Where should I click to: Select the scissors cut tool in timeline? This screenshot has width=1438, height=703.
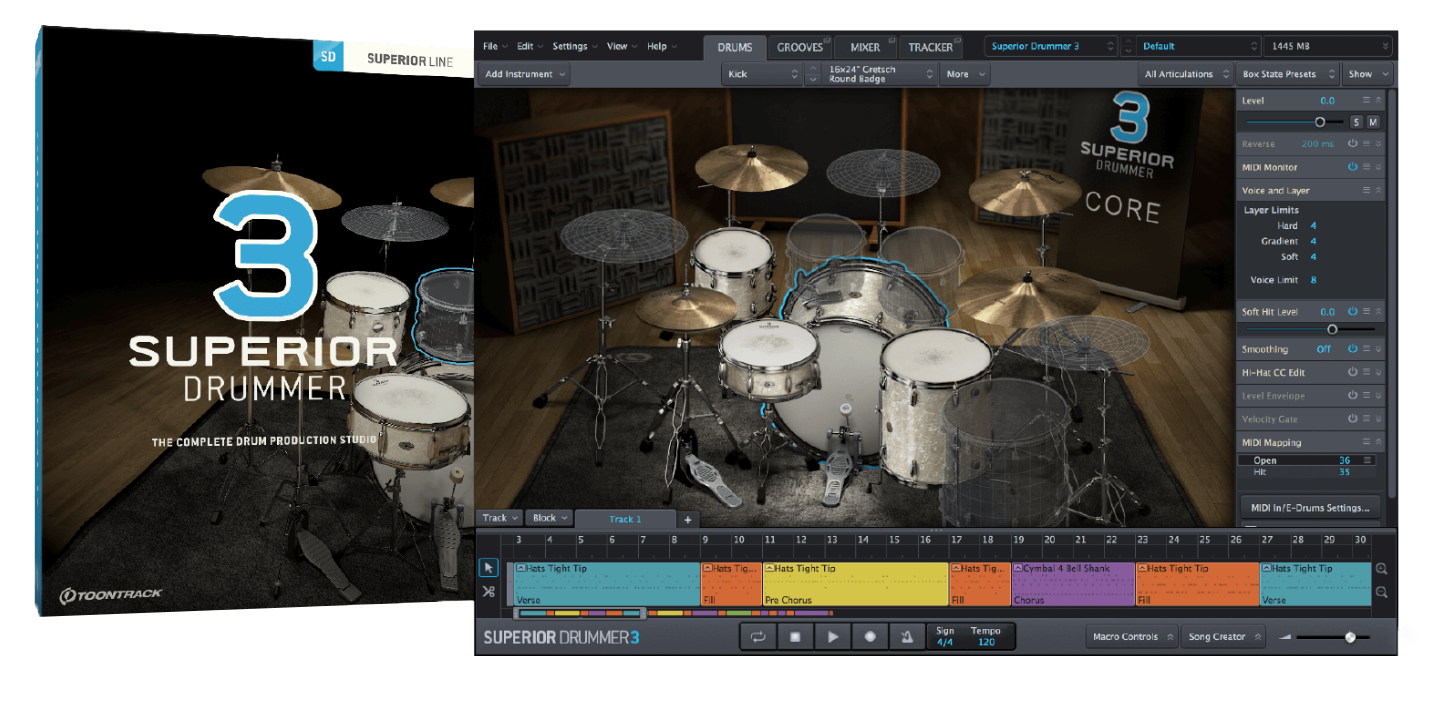(488, 592)
